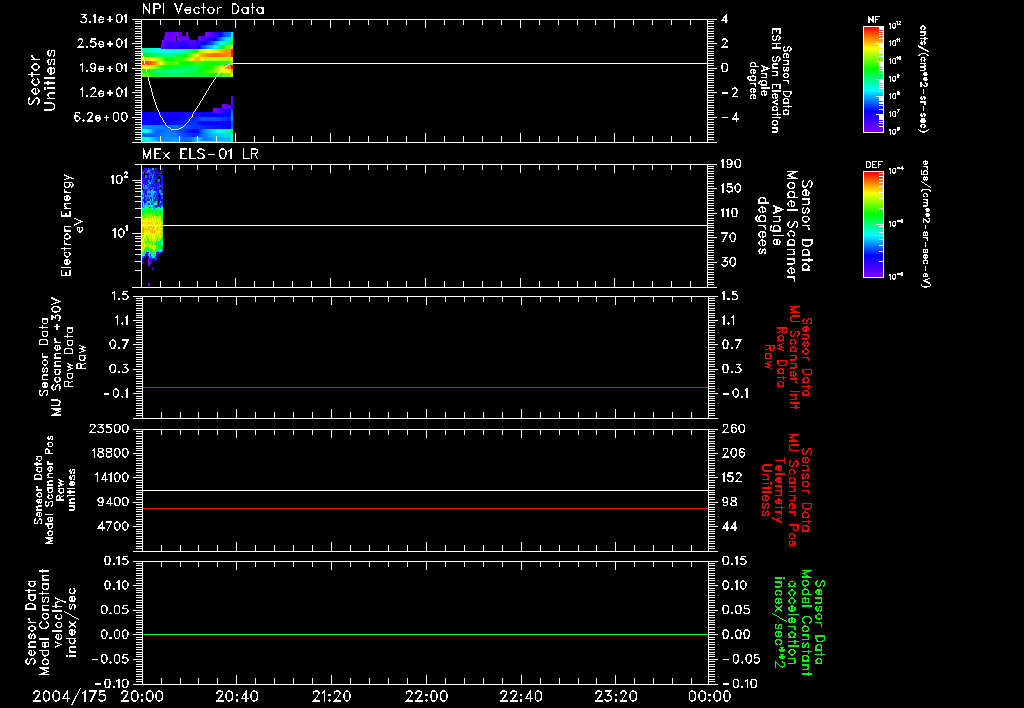The width and height of the screenshot is (1024, 708).
Task: Click the '98' telemetry tick label
Action: 729,502
